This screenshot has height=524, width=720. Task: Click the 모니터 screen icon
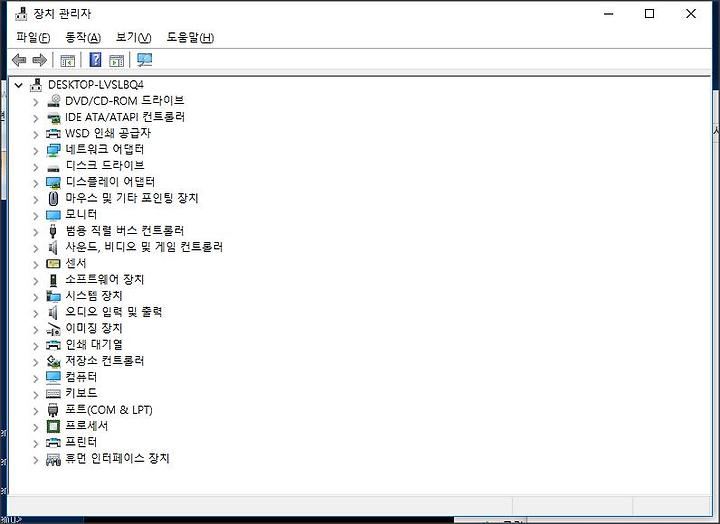point(53,215)
